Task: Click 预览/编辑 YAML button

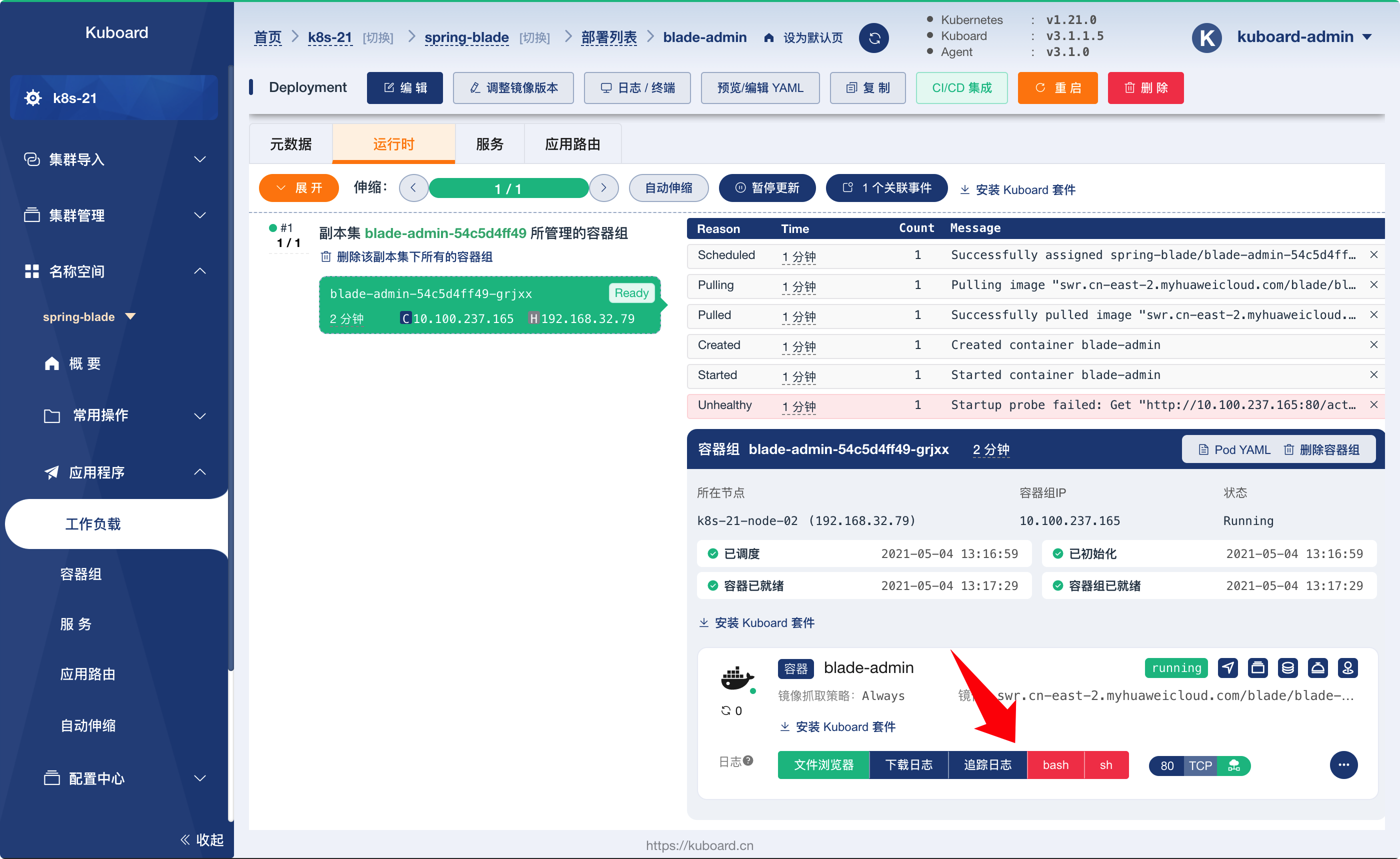Action: (760, 88)
